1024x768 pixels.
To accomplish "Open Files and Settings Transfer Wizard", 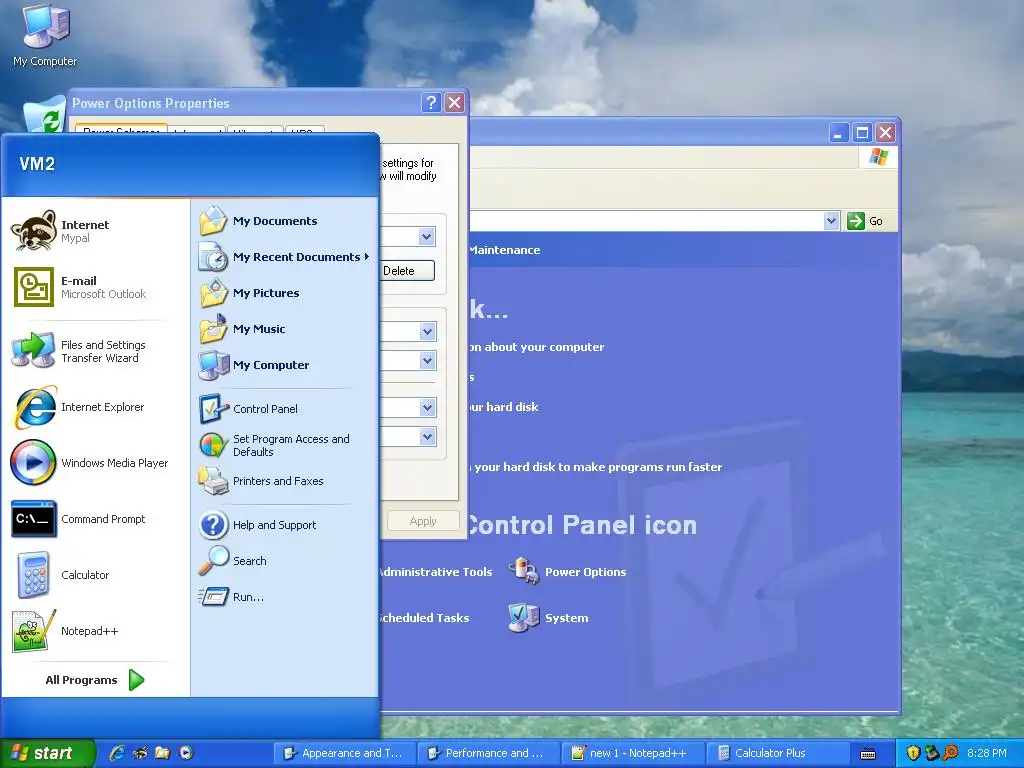I will pyautogui.click(x=80, y=351).
